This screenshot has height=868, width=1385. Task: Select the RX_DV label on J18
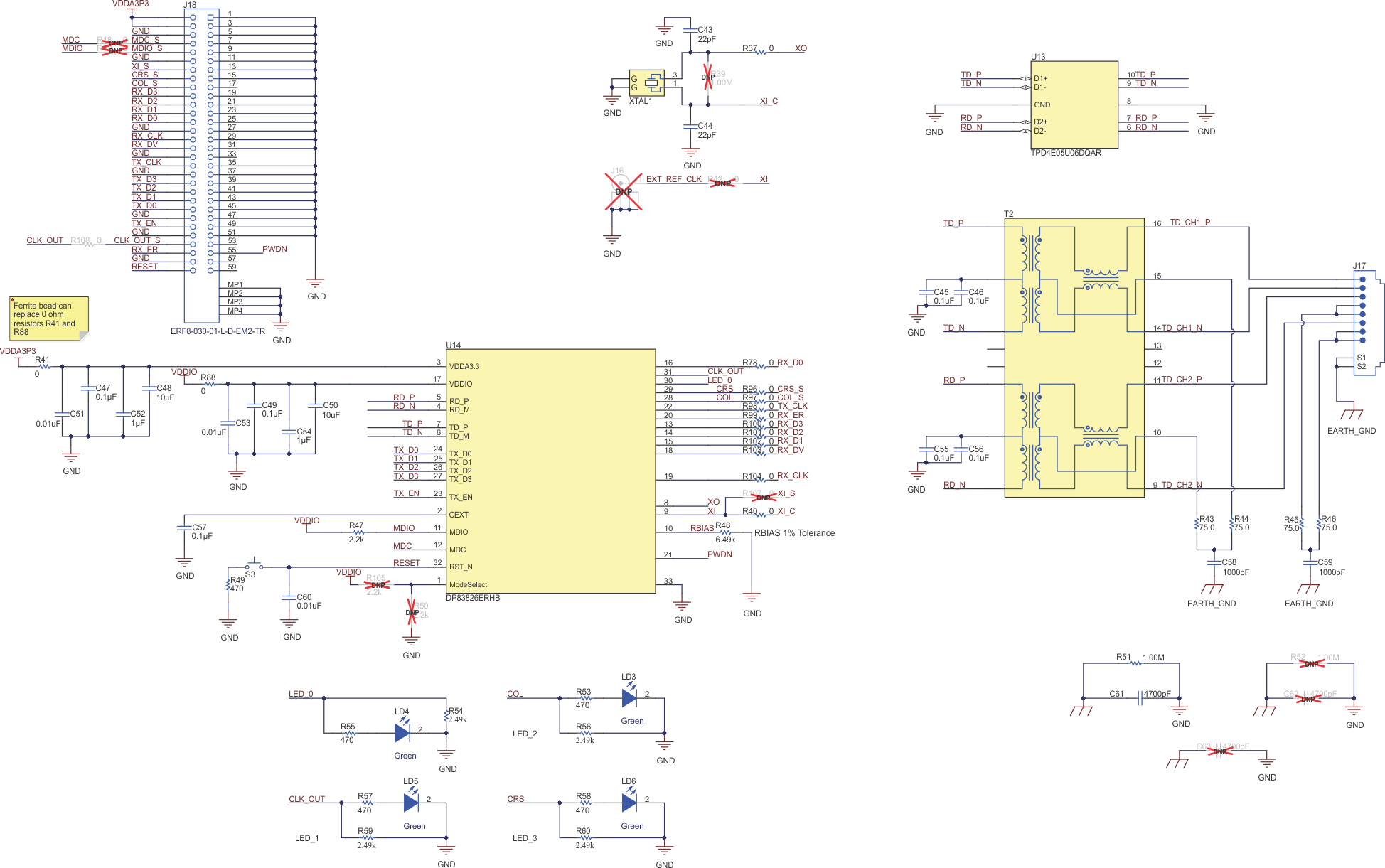(144, 144)
